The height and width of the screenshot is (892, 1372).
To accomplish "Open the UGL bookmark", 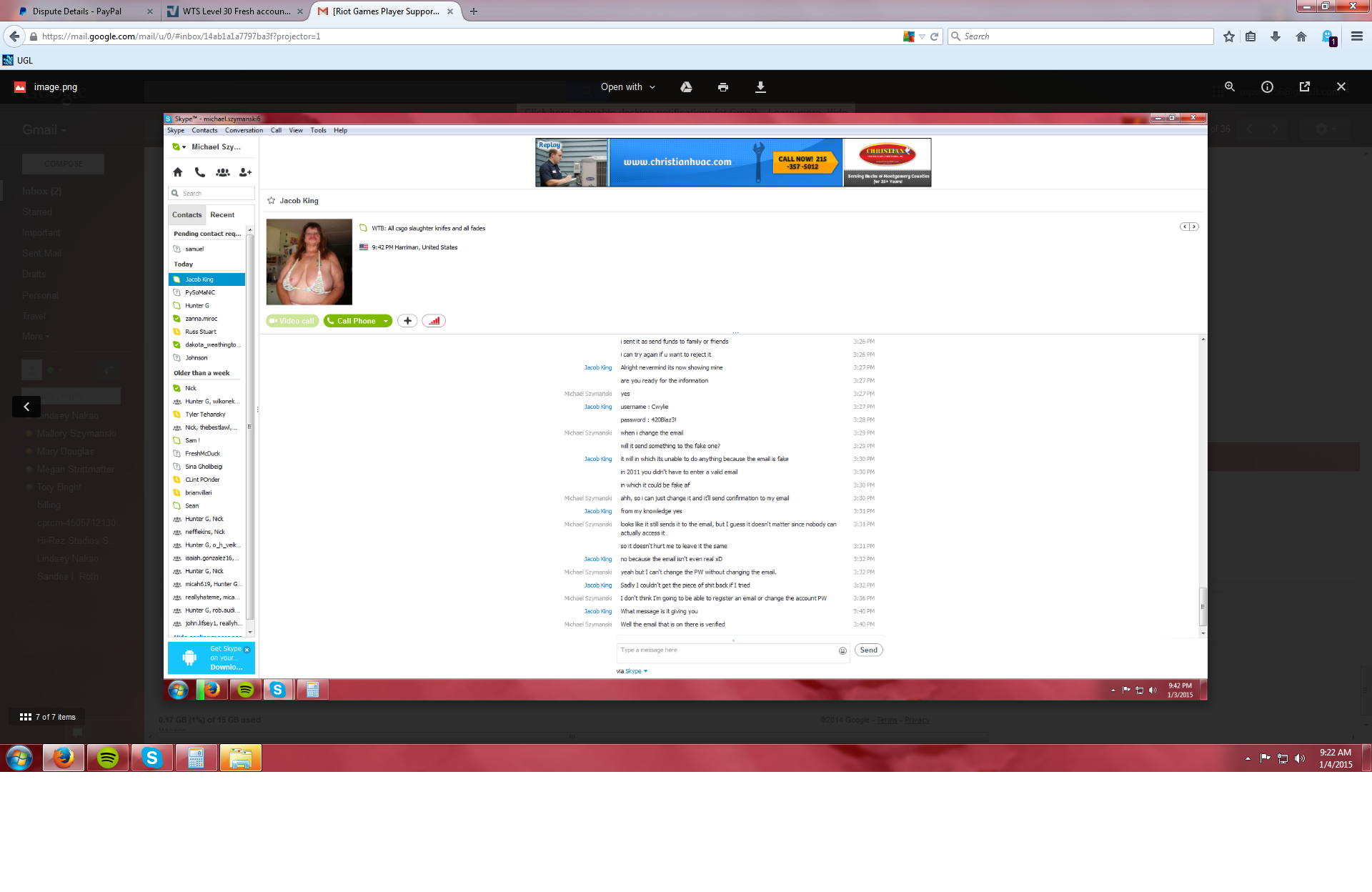I will [x=19, y=60].
